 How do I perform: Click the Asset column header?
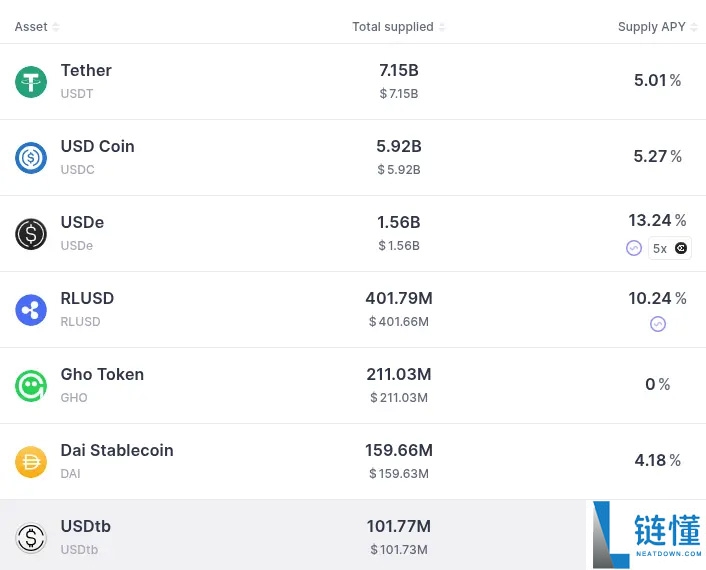[31, 27]
